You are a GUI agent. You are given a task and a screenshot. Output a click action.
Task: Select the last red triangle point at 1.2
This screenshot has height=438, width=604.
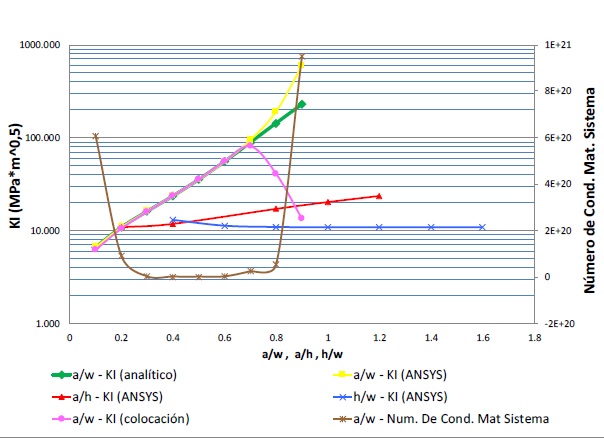379,196
